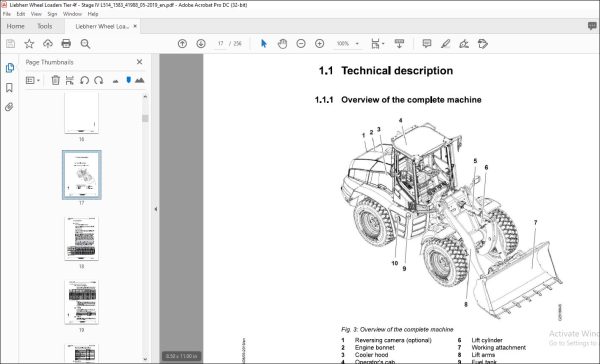Open the Sign menu

click(x=52, y=14)
